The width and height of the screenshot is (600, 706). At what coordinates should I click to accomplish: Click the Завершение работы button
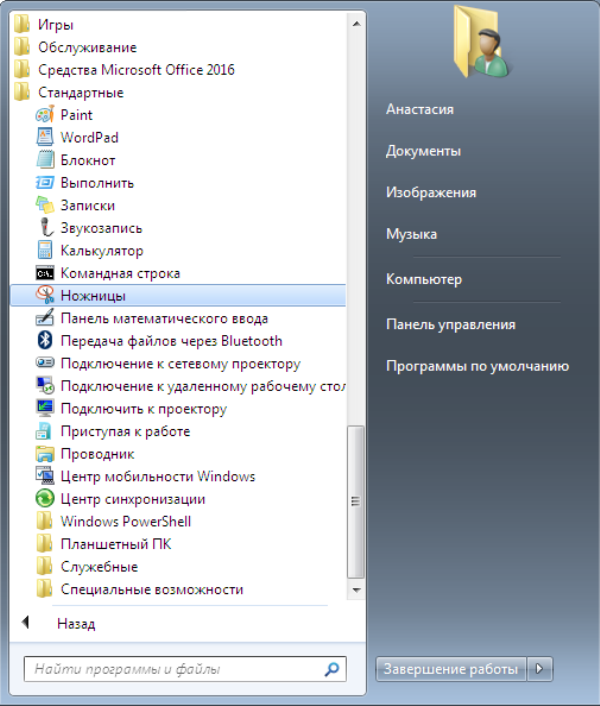point(451,669)
